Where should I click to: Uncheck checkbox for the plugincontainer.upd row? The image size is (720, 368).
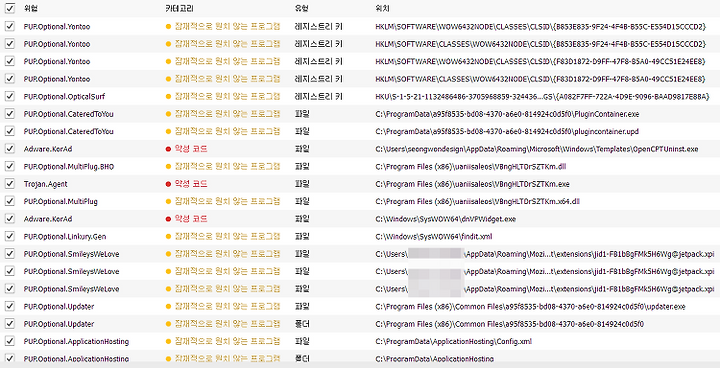click(x=10, y=131)
